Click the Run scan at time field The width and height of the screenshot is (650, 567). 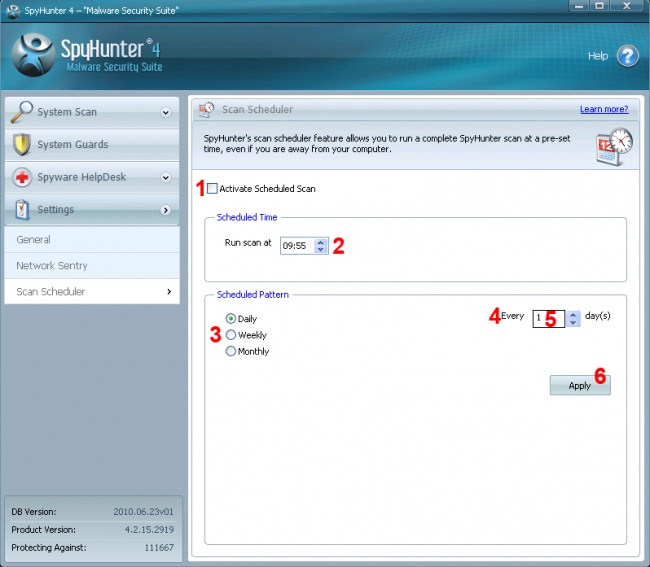(296, 245)
